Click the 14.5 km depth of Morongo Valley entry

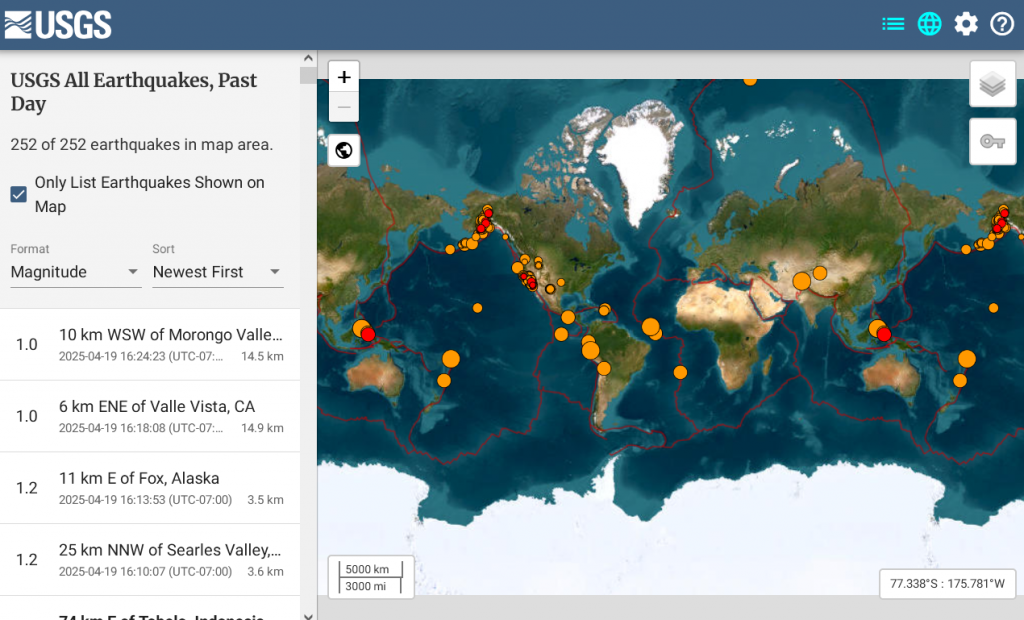pos(262,356)
